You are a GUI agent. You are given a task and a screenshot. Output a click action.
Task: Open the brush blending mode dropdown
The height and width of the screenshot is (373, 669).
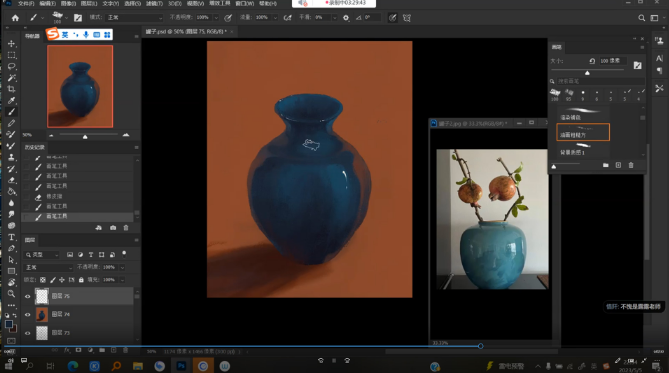point(134,17)
